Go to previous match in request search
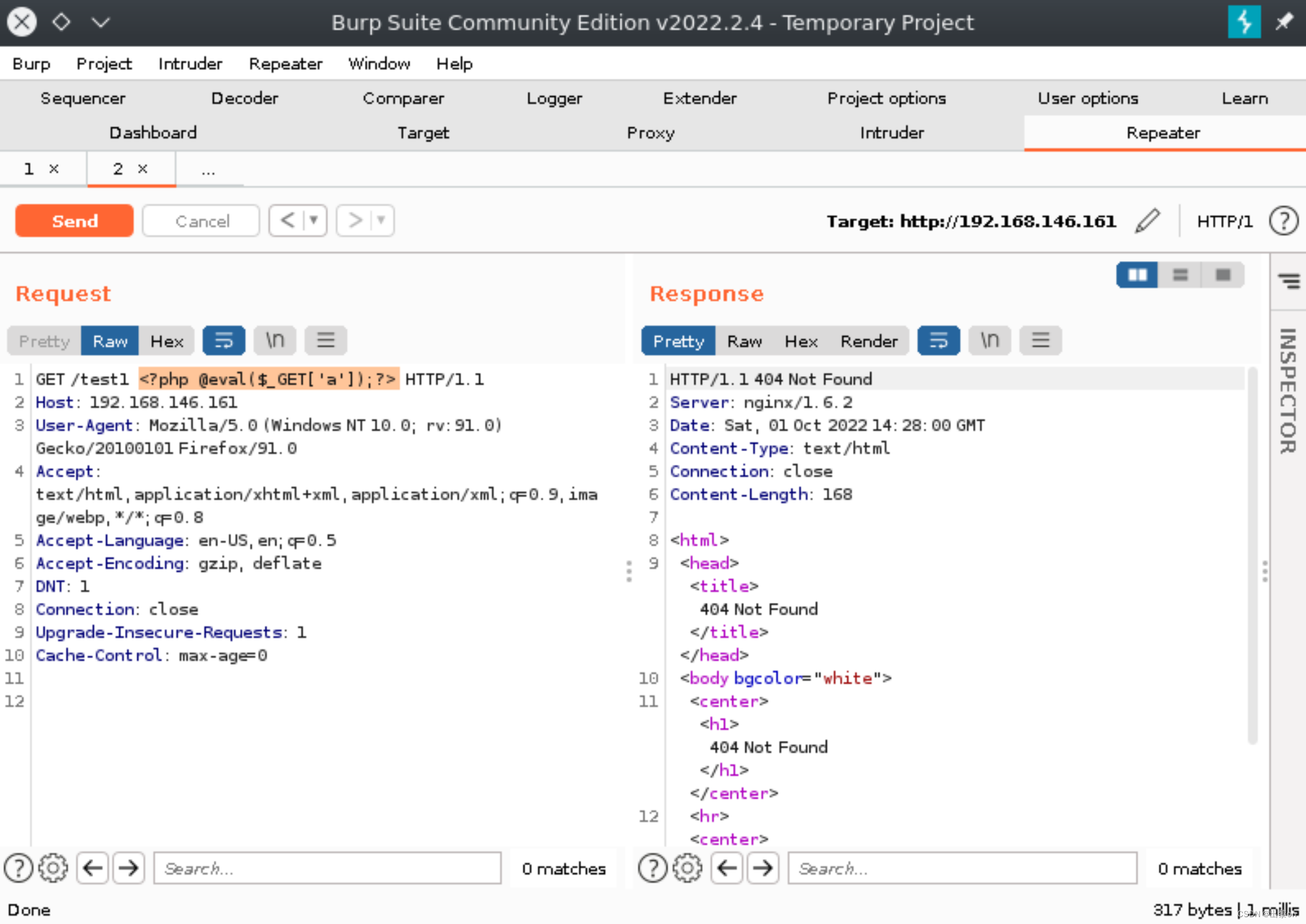The width and height of the screenshot is (1306, 924). [92, 868]
